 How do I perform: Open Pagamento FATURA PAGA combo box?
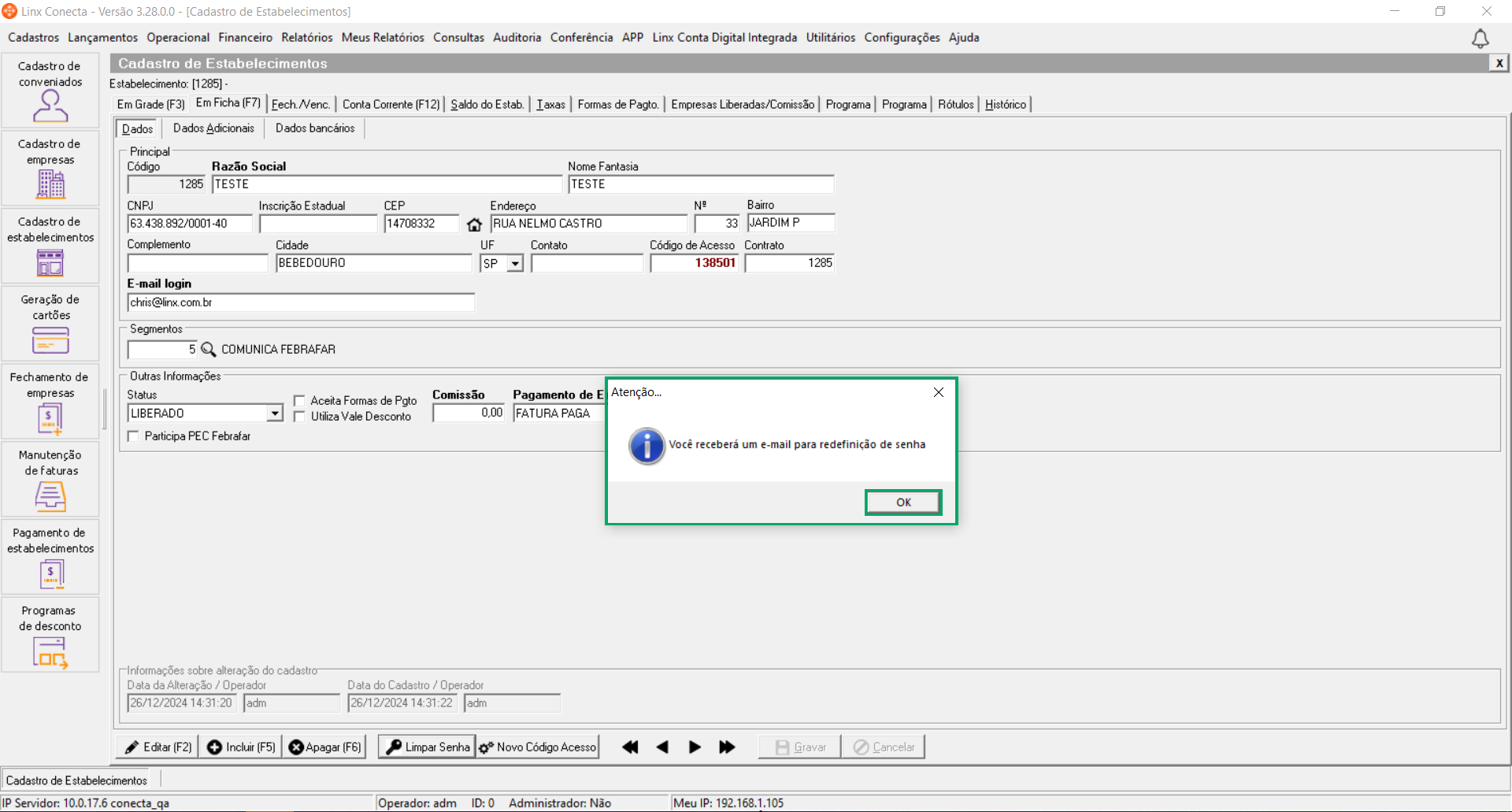pos(558,413)
